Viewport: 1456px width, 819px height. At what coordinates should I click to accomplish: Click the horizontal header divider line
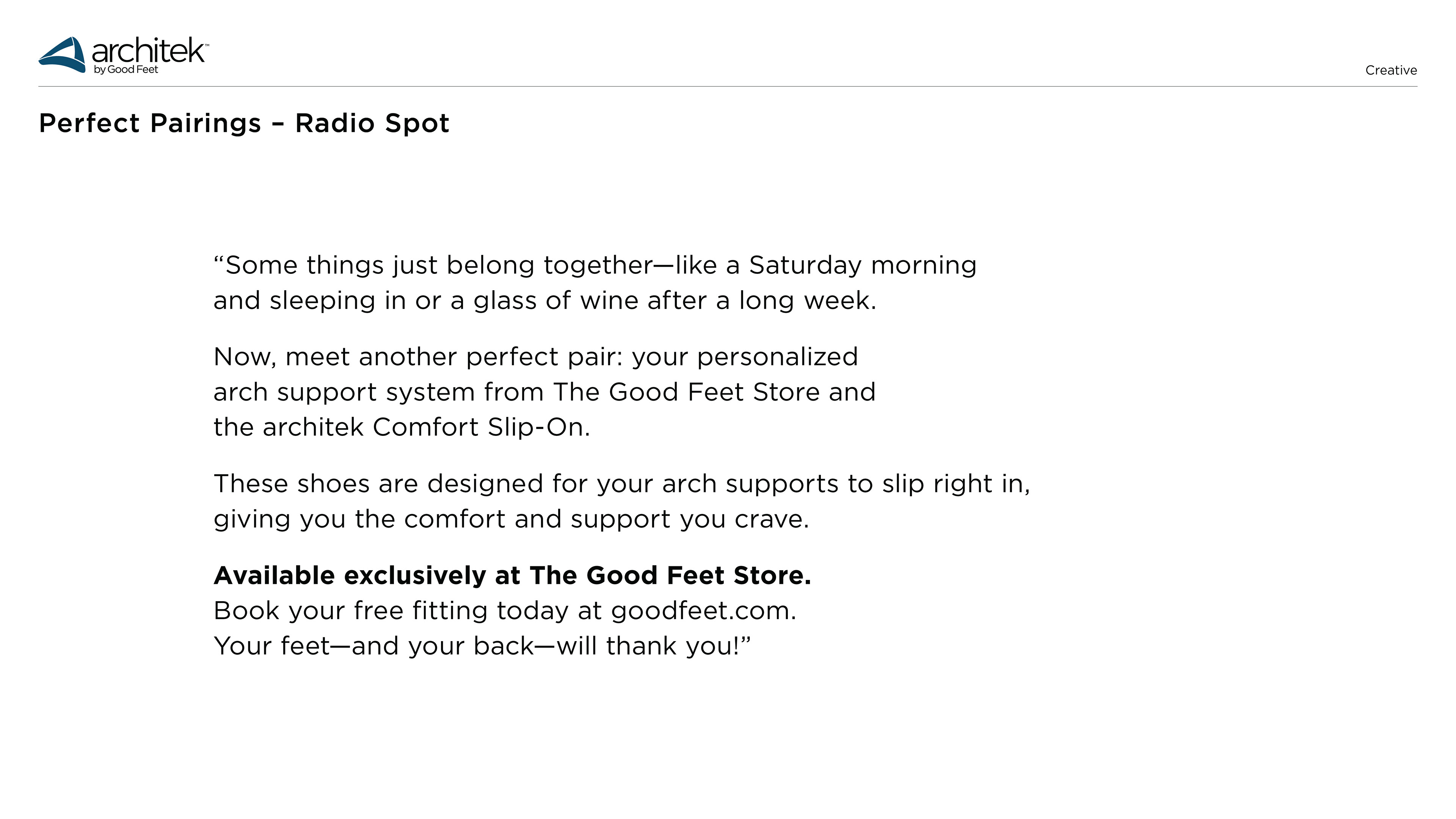728,86
